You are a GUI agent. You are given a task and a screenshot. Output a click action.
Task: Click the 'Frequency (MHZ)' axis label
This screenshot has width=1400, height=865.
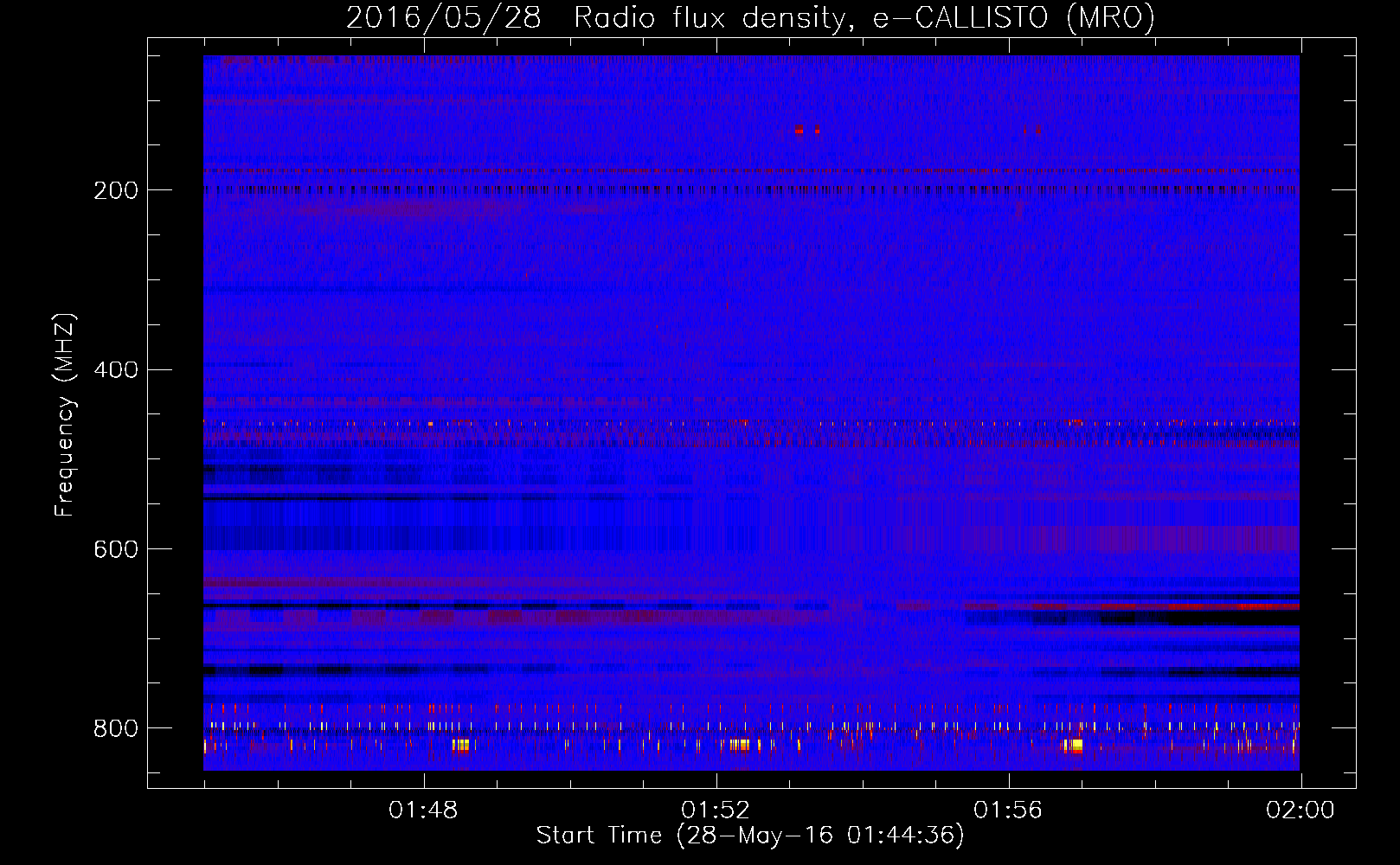pos(64,414)
